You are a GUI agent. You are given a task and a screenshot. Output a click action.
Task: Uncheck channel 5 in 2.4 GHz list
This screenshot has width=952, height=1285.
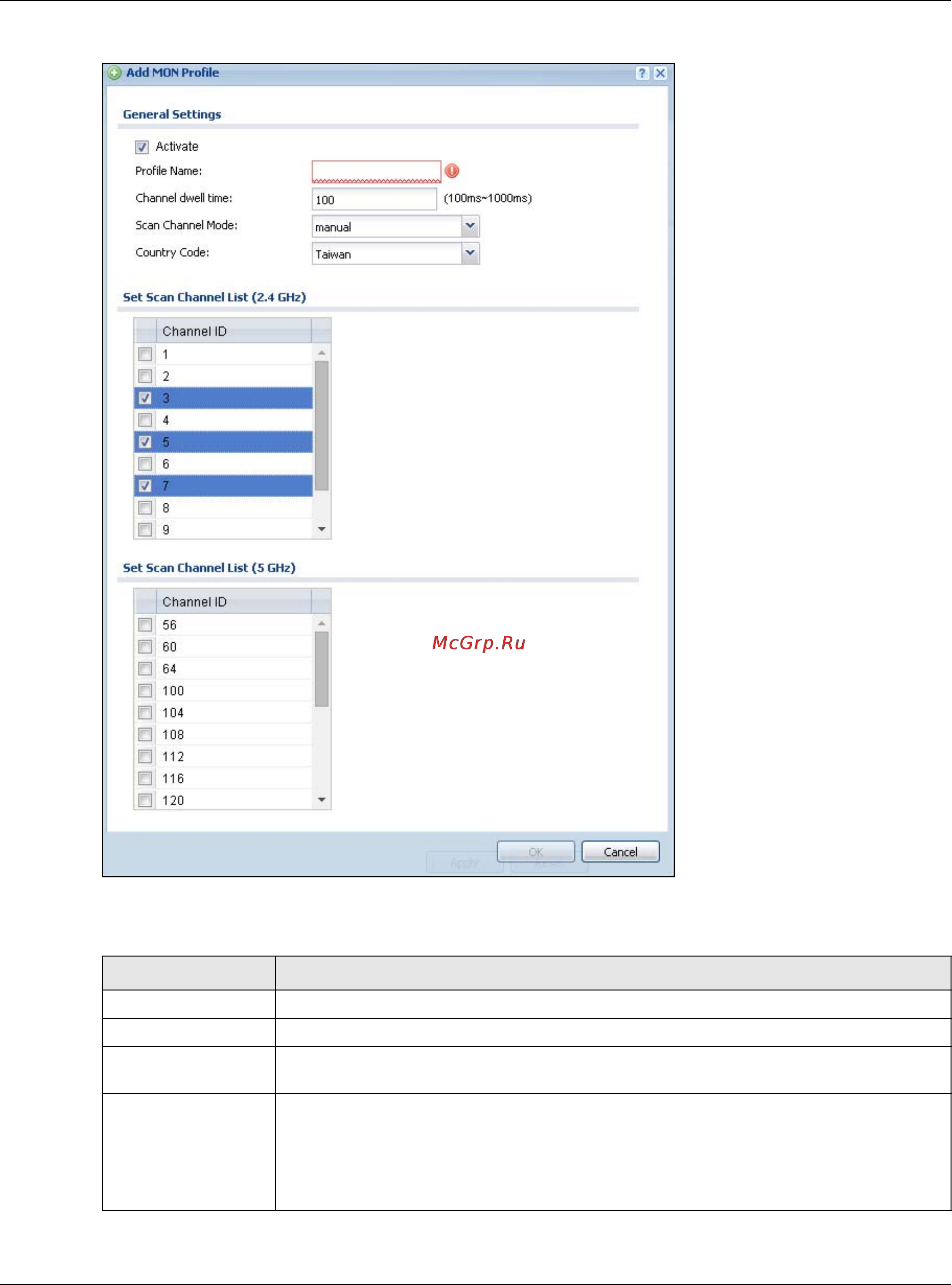pyautogui.click(x=145, y=442)
